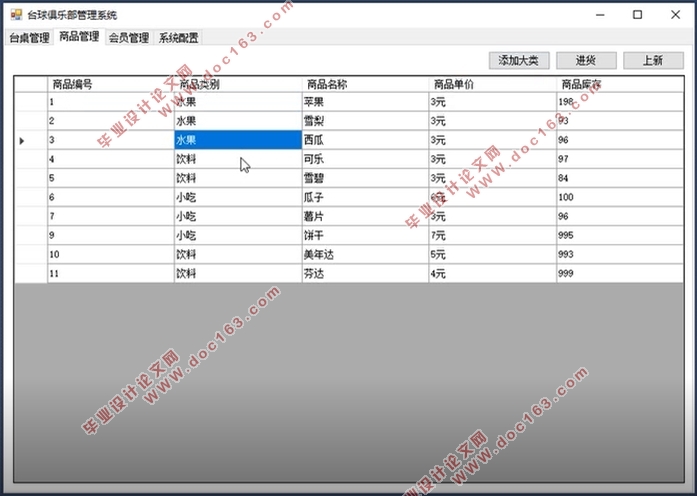Click the 添加大类 button
The width and height of the screenshot is (697, 496).
tap(519, 60)
